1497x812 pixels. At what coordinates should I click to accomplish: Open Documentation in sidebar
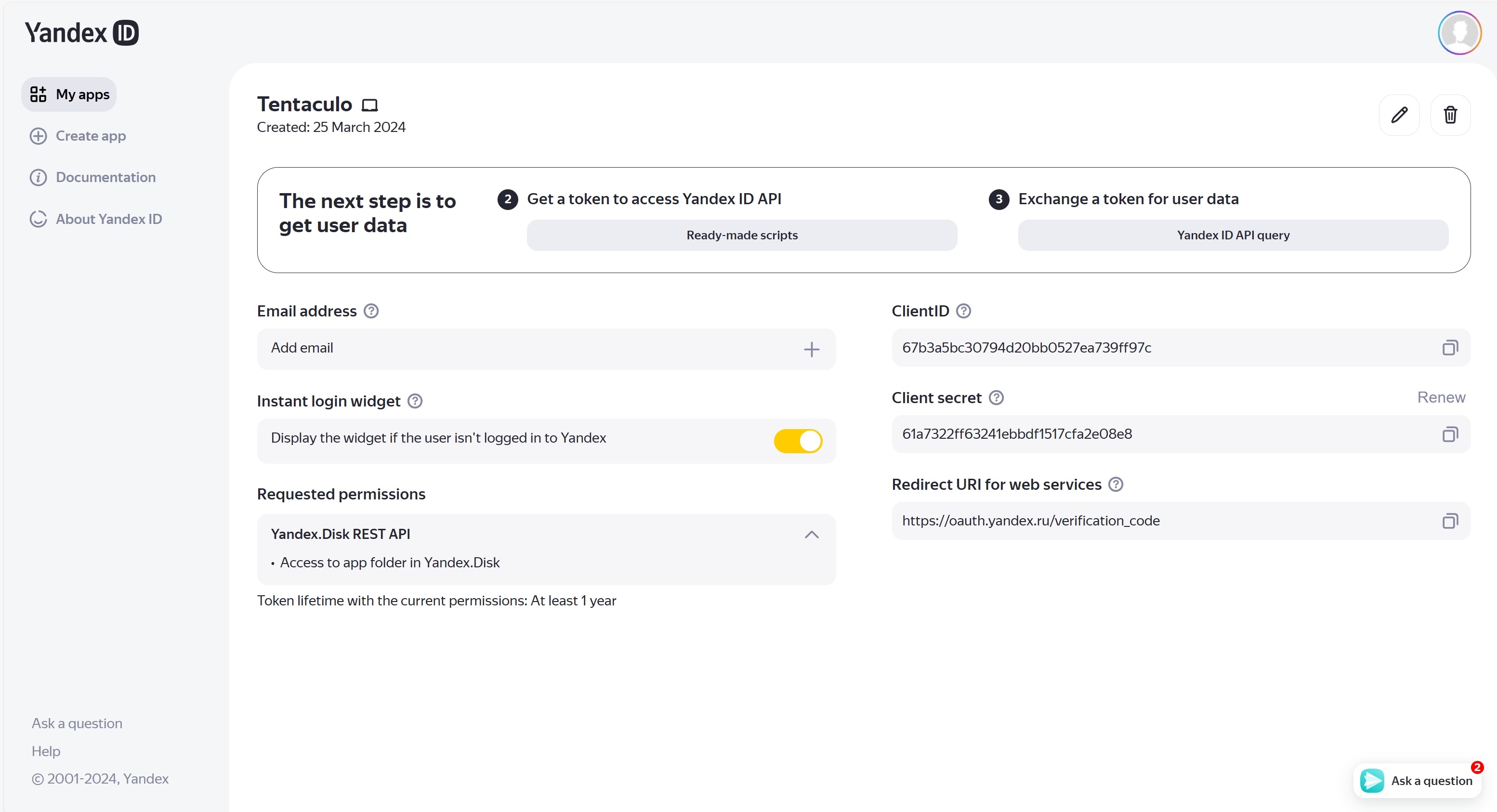93,177
